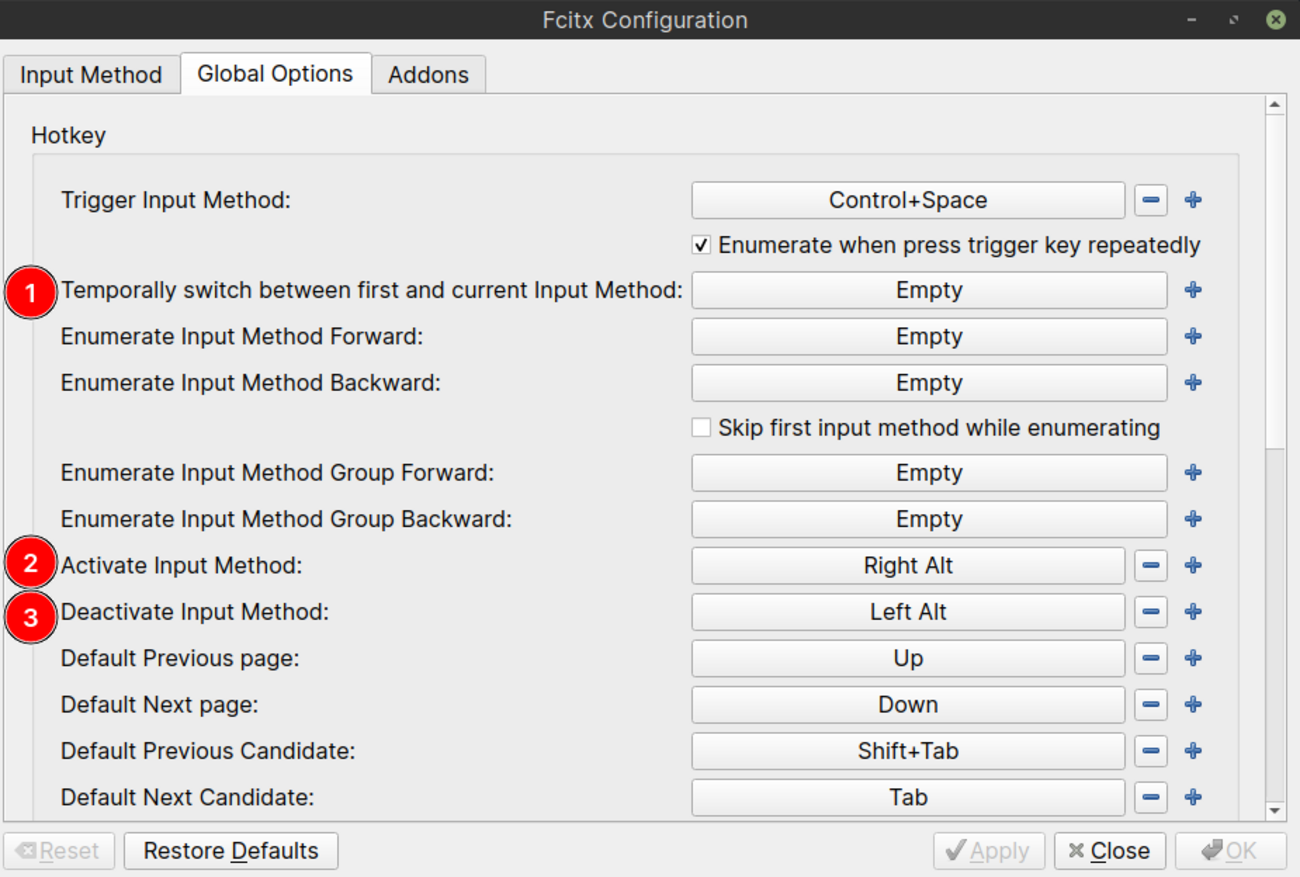The image size is (1300, 877).
Task: Switch to the Input Method tab
Action: pyautogui.click(x=91, y=75)
